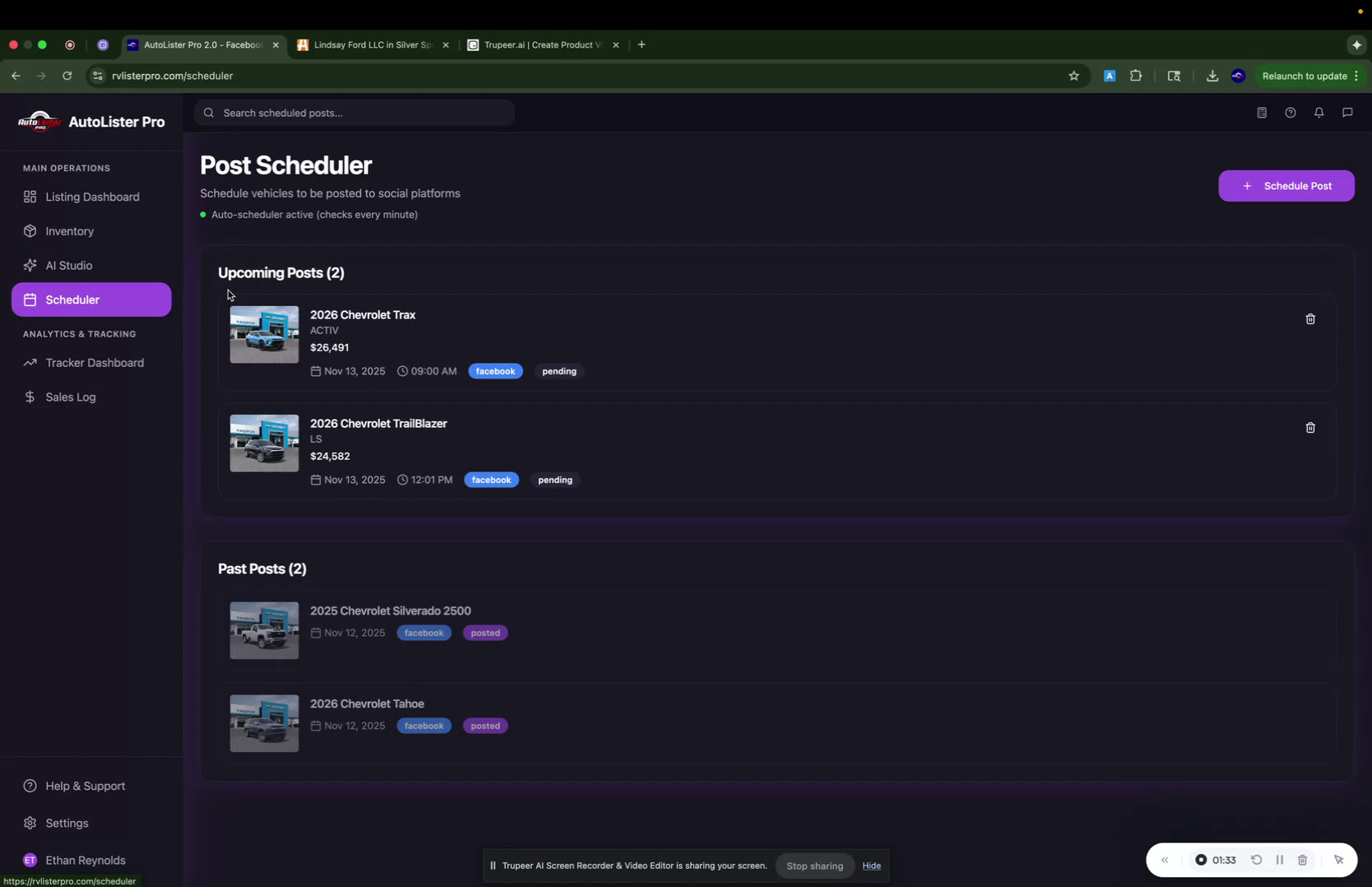
Task: Open AI Studio
Action: [x=68, y=265]
